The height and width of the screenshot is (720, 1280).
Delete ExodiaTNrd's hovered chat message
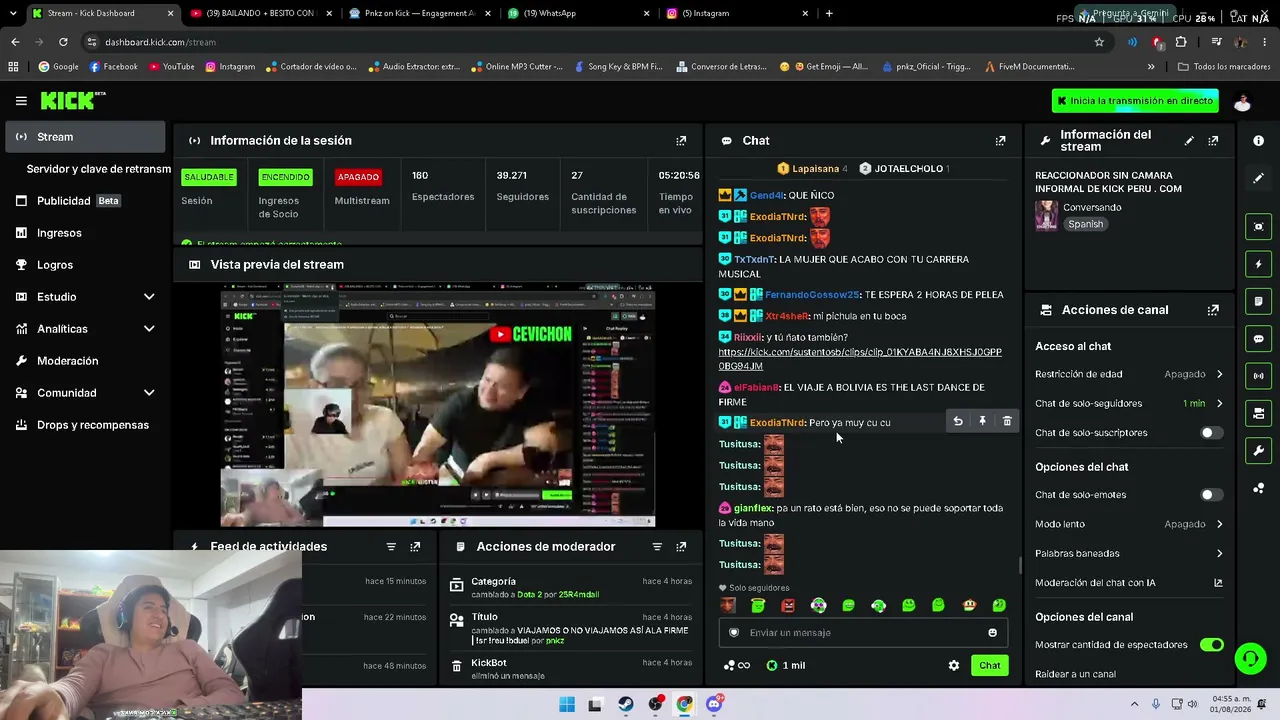click(x=1007, y=422)
